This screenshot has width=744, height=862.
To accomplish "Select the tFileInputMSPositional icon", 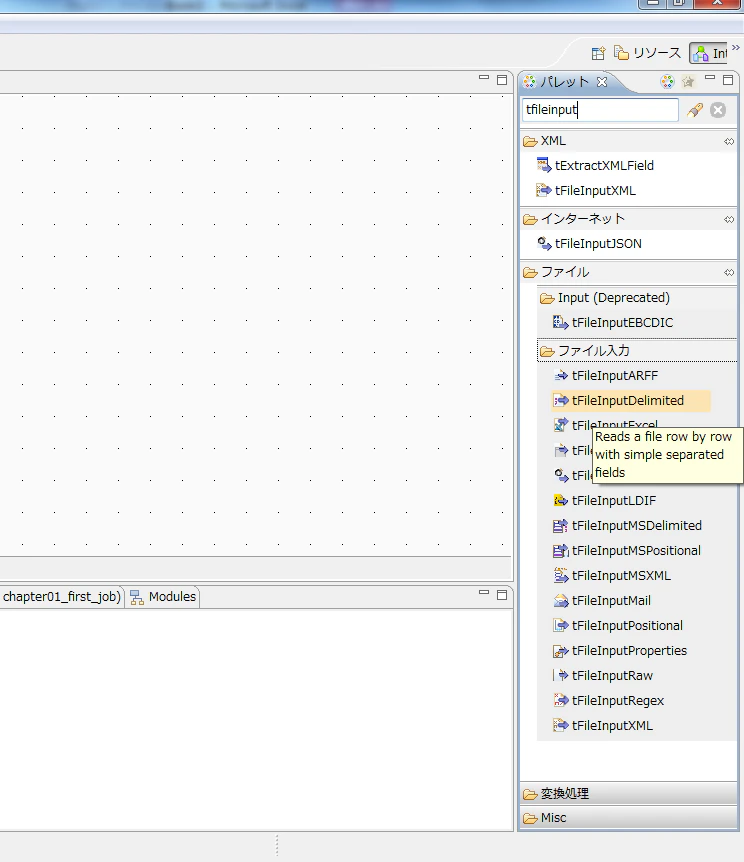I will point(560,550).
